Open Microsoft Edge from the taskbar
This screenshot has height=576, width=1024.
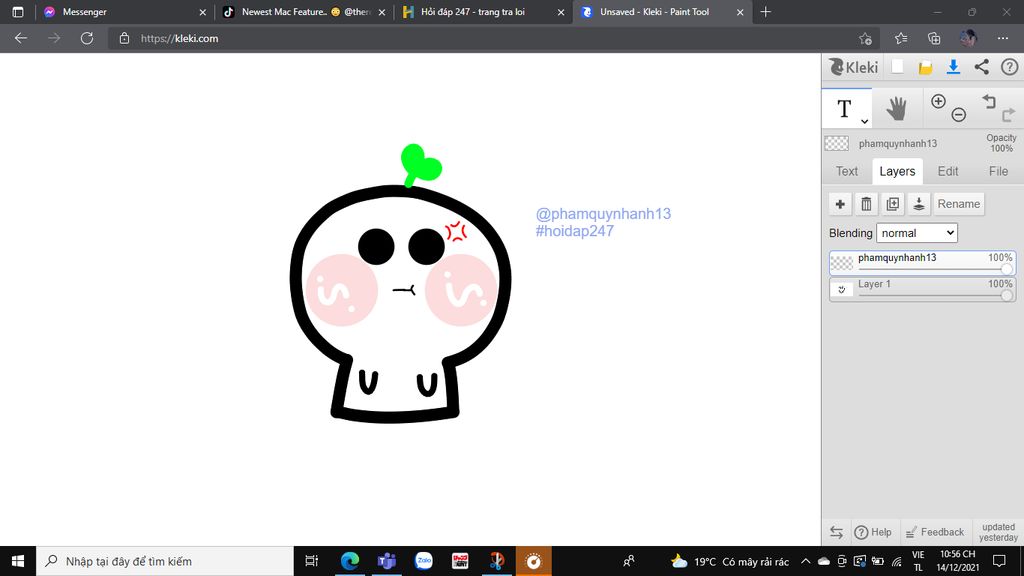(x=350, y=561)
